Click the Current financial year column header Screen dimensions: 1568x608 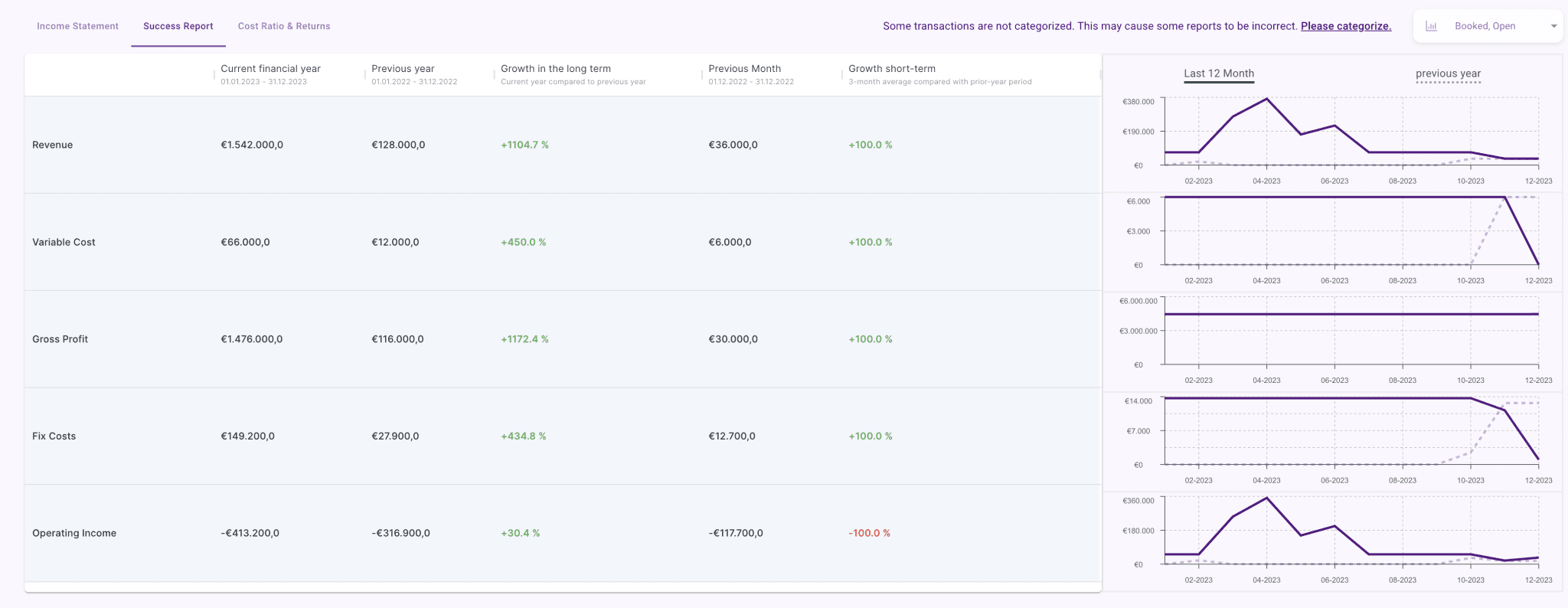(x=270, y=69)
